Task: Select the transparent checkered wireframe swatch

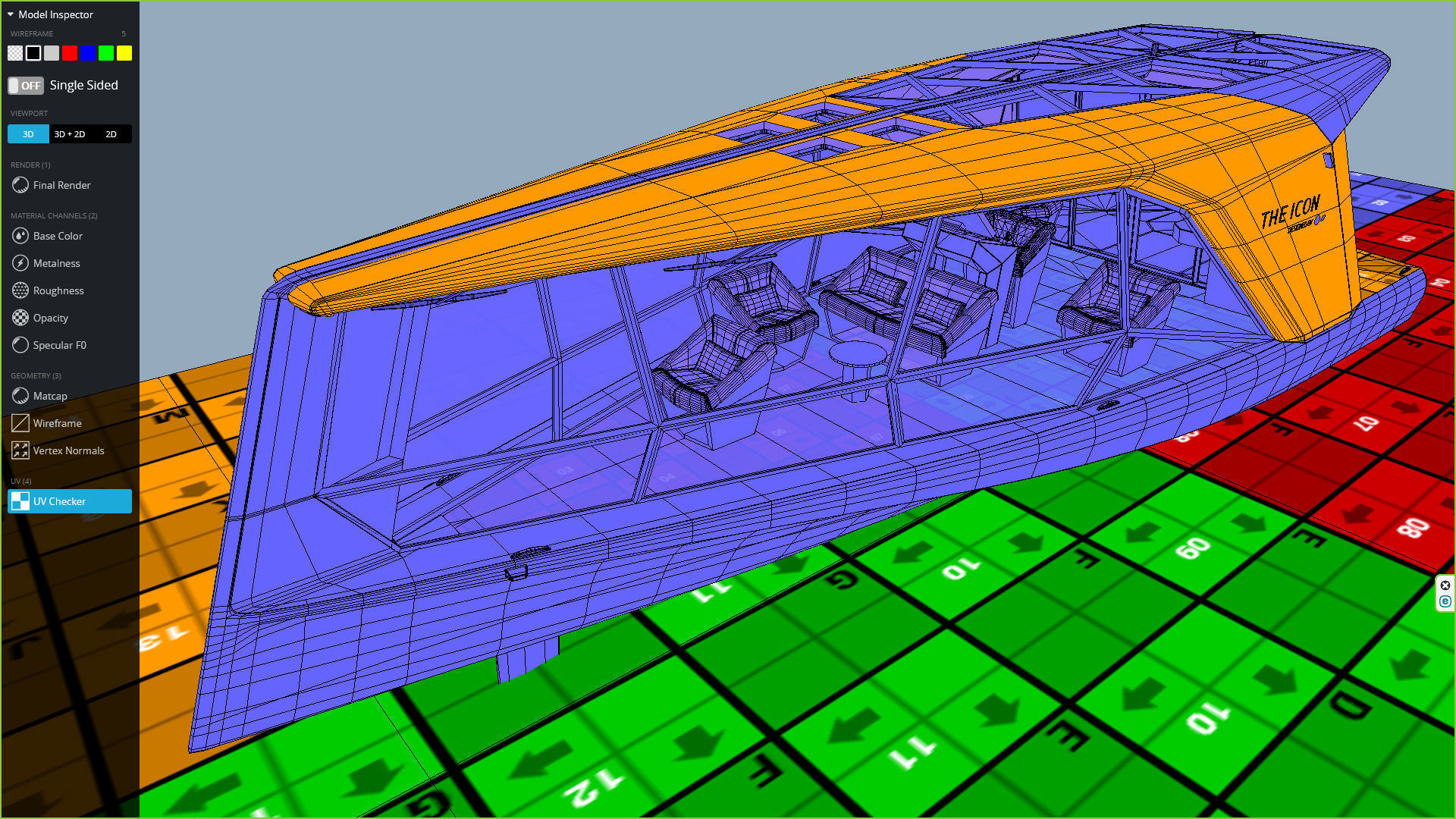Action: click(15, 53)
